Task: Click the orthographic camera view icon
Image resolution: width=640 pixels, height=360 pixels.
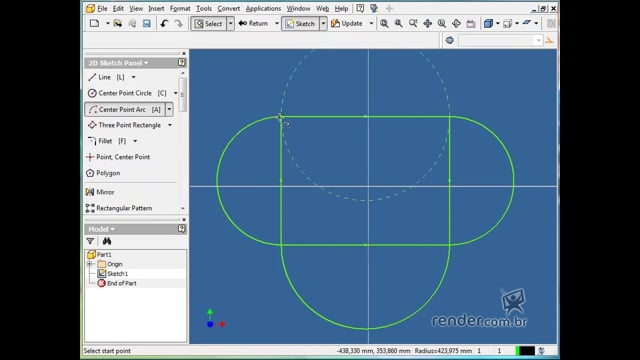Action: click(507, 24)
